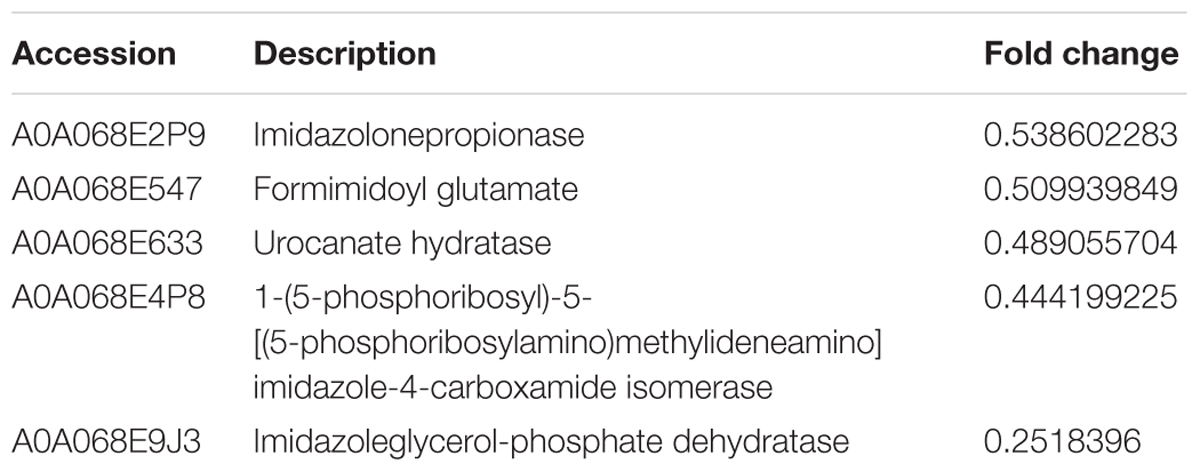Click Imidazoleglycerol-phosphate dehydratase description
Viewport: 1200px width, 472px height.
click(552, 439)
